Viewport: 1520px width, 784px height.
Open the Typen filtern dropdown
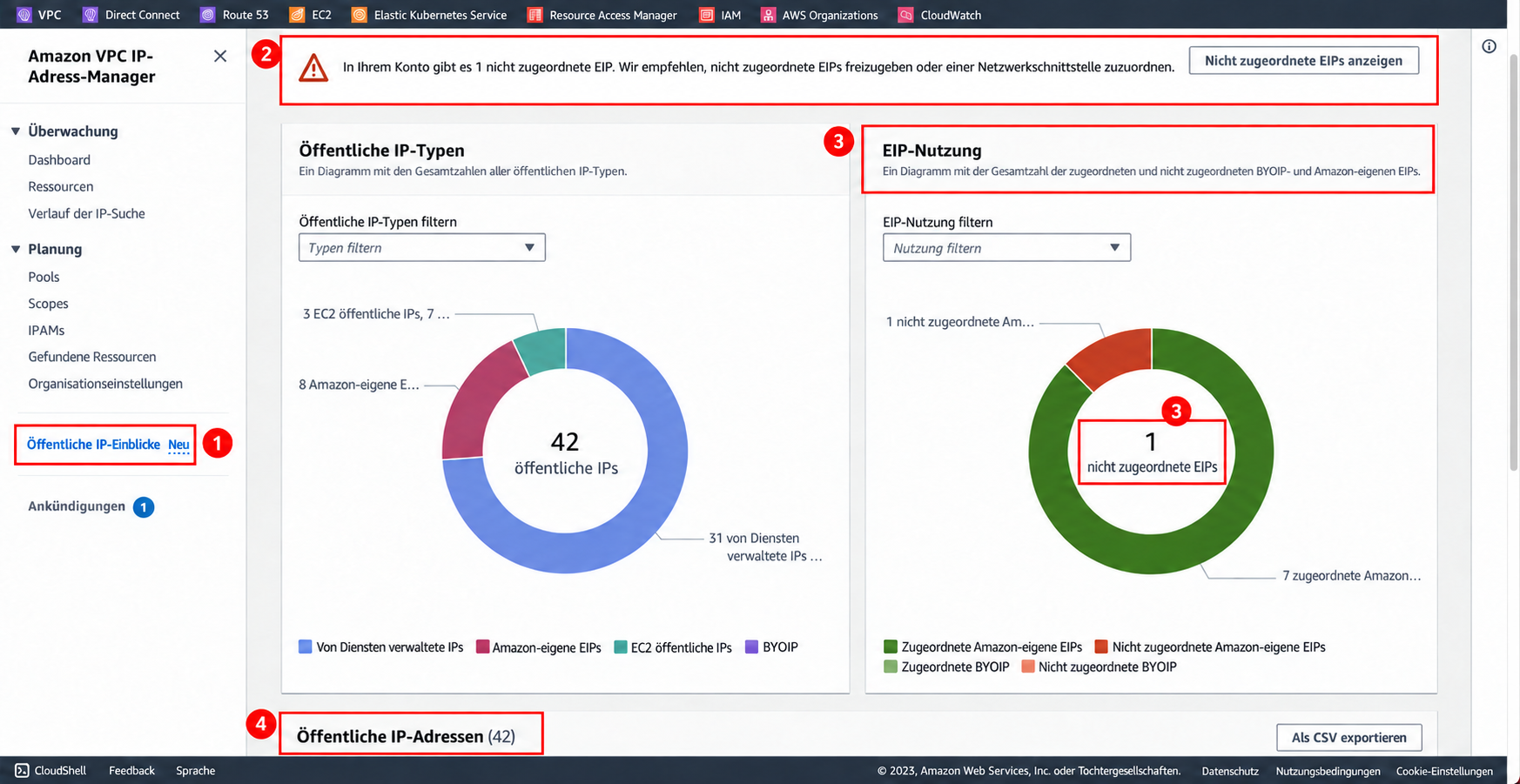click(x=422, y=247)
